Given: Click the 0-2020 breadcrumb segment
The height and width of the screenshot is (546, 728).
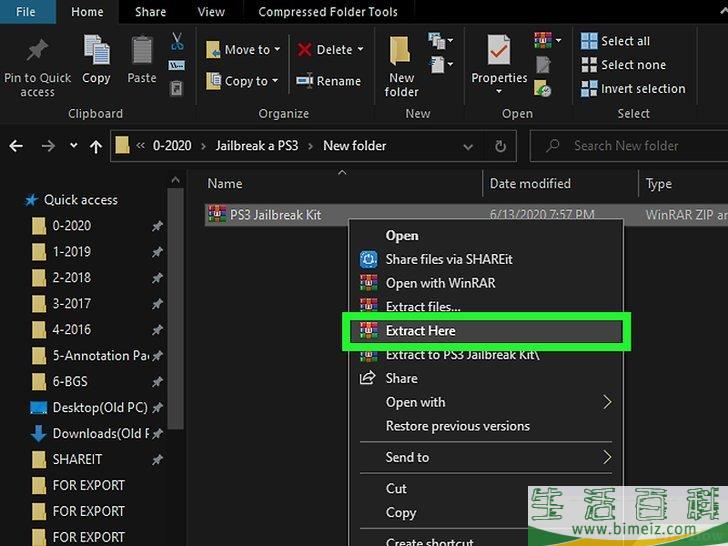Looking at the screenshot, I should [172, 146].
